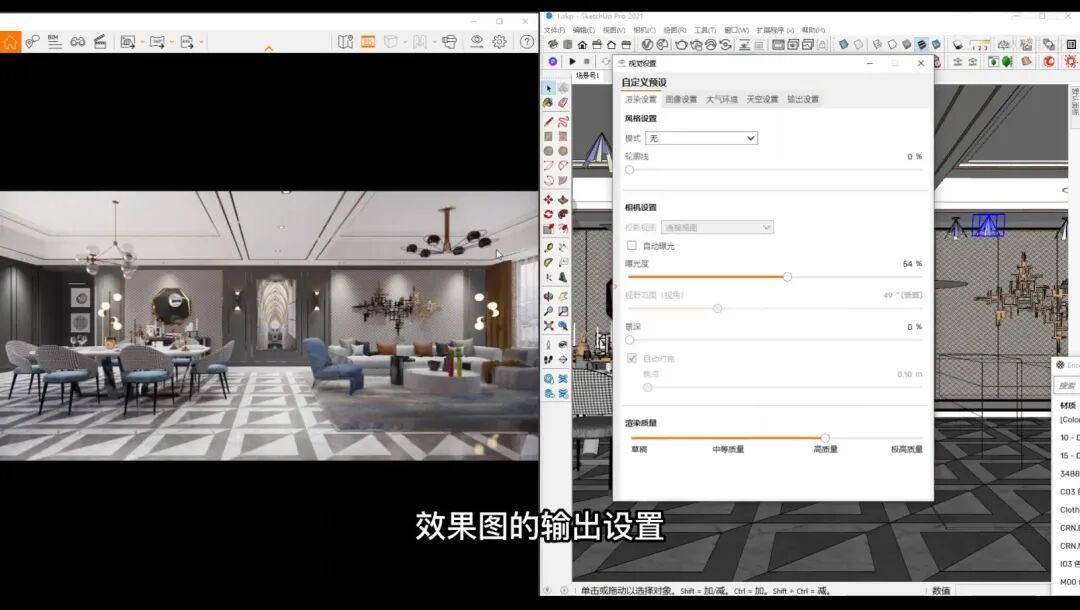Open the map icon in Enscape toolbar
The width and height of the screenshot is (1080, 610).
click(346, 42)
